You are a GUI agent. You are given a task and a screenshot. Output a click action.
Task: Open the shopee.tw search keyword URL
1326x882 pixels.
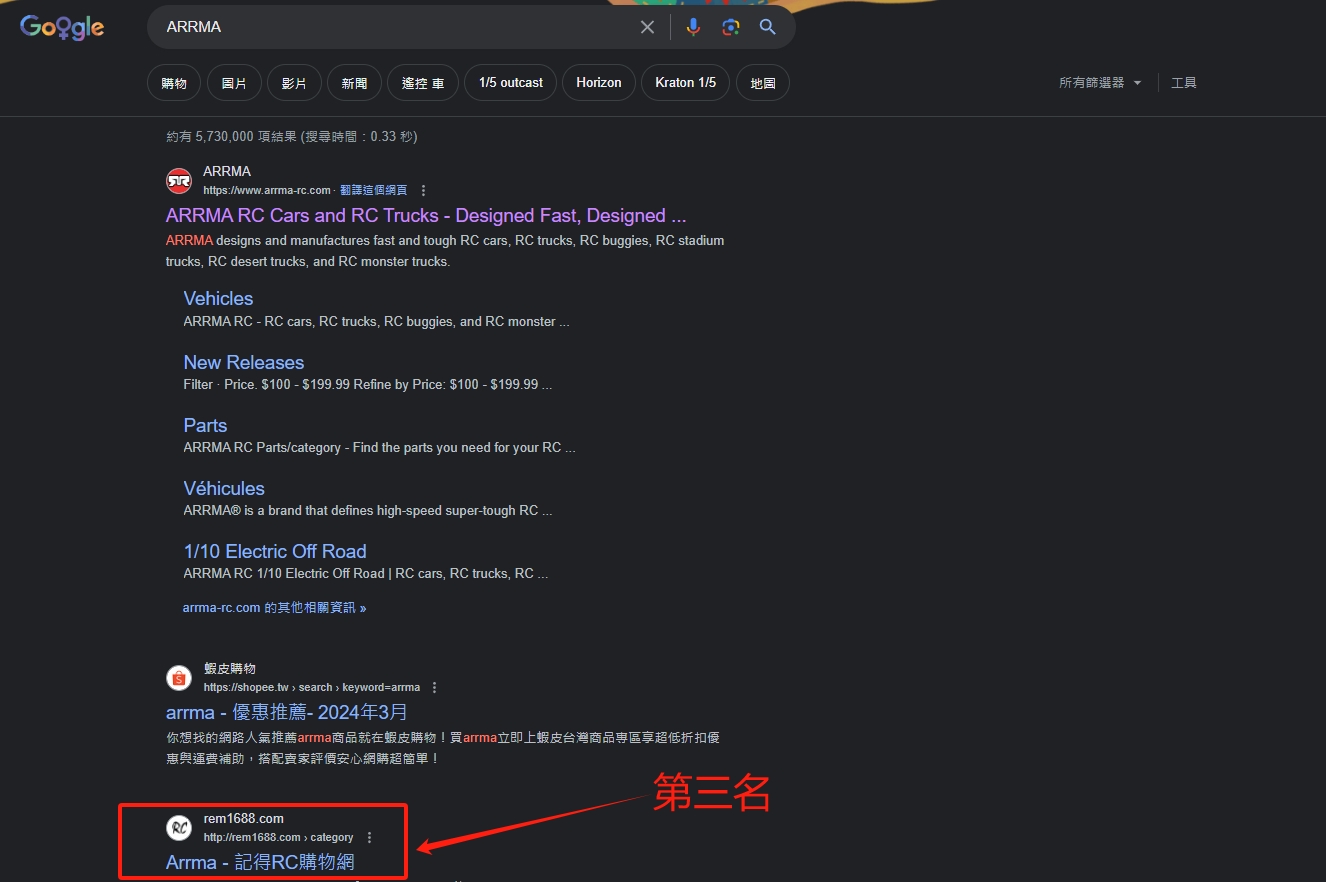[312, 687]
